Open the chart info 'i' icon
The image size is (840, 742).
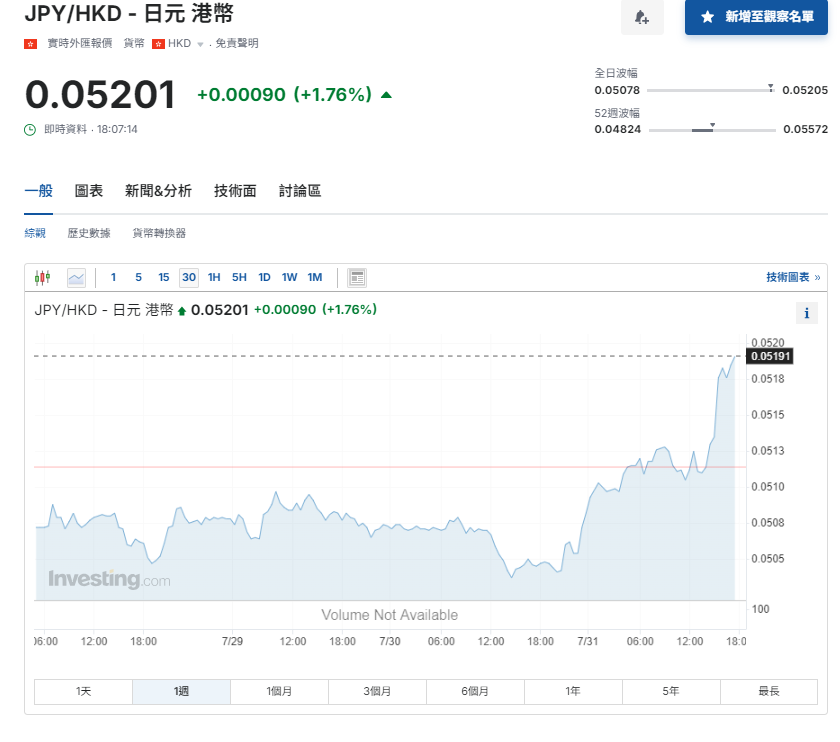point(807,314)
